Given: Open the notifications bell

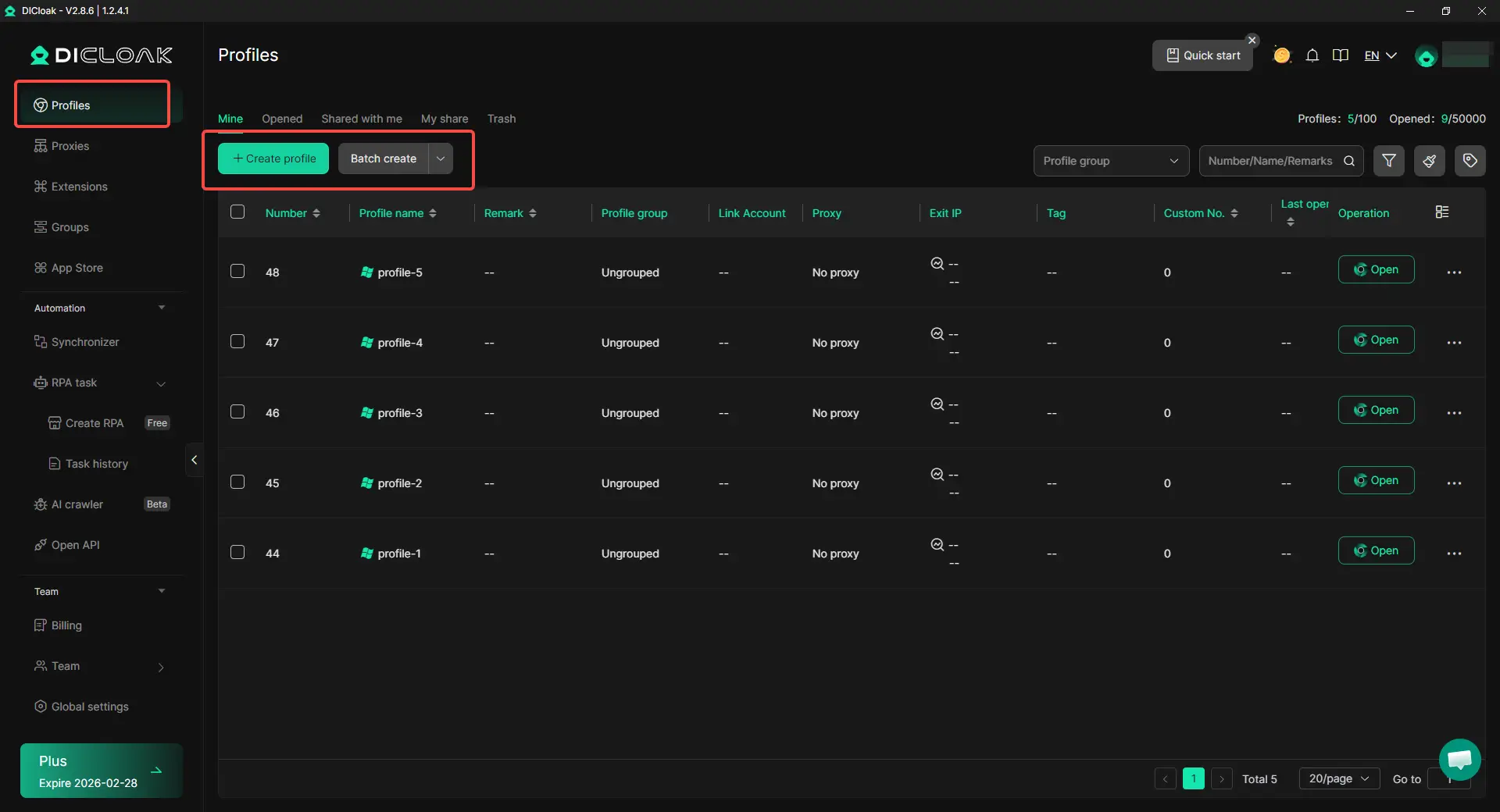Looking at the screenshot, I should (x=1312, y=55).
